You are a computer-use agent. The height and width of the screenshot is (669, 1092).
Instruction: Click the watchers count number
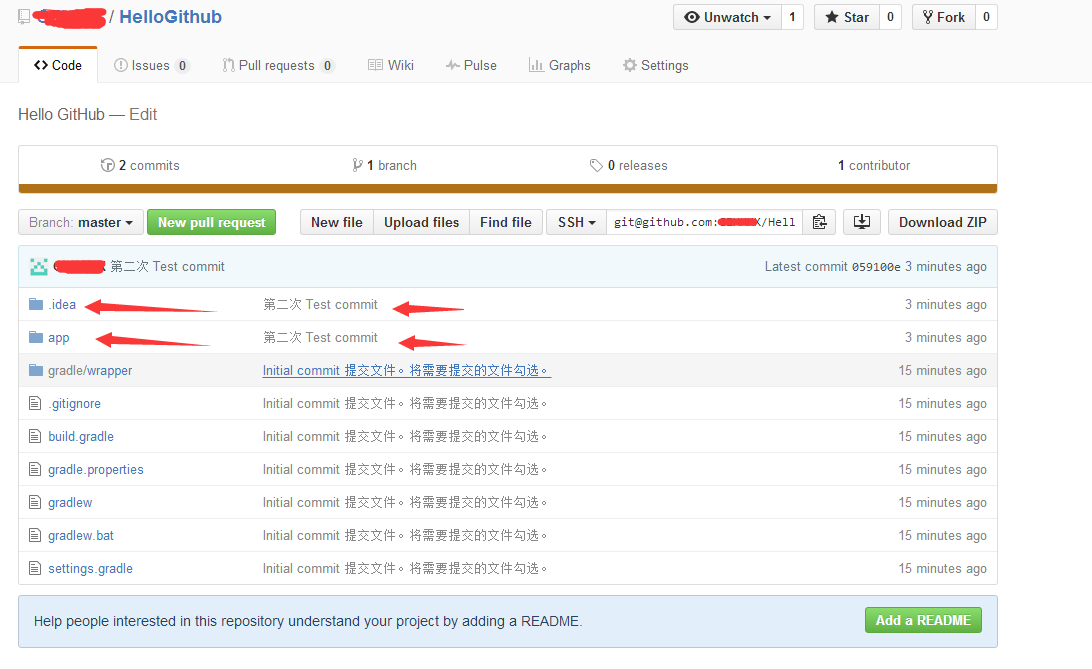[792, 17]
